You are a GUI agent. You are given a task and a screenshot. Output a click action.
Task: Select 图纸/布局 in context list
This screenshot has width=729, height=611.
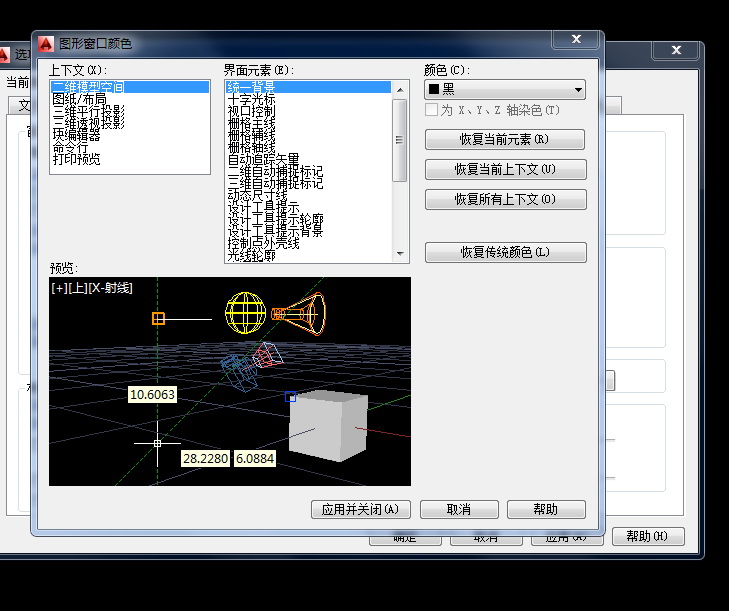coord(130,99)
